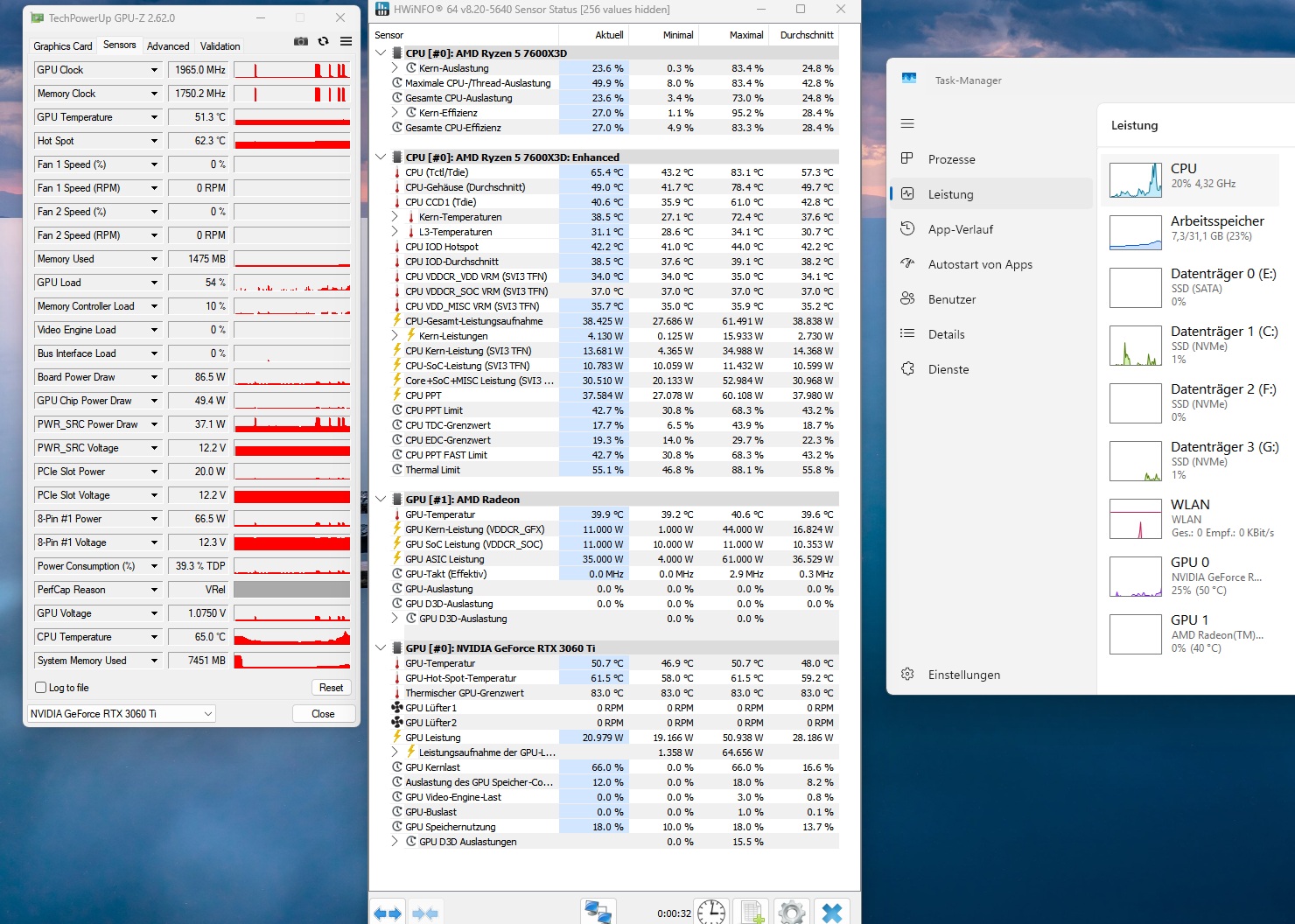
Task: Enable the Log to file checkbox
Action: point(40,688)
